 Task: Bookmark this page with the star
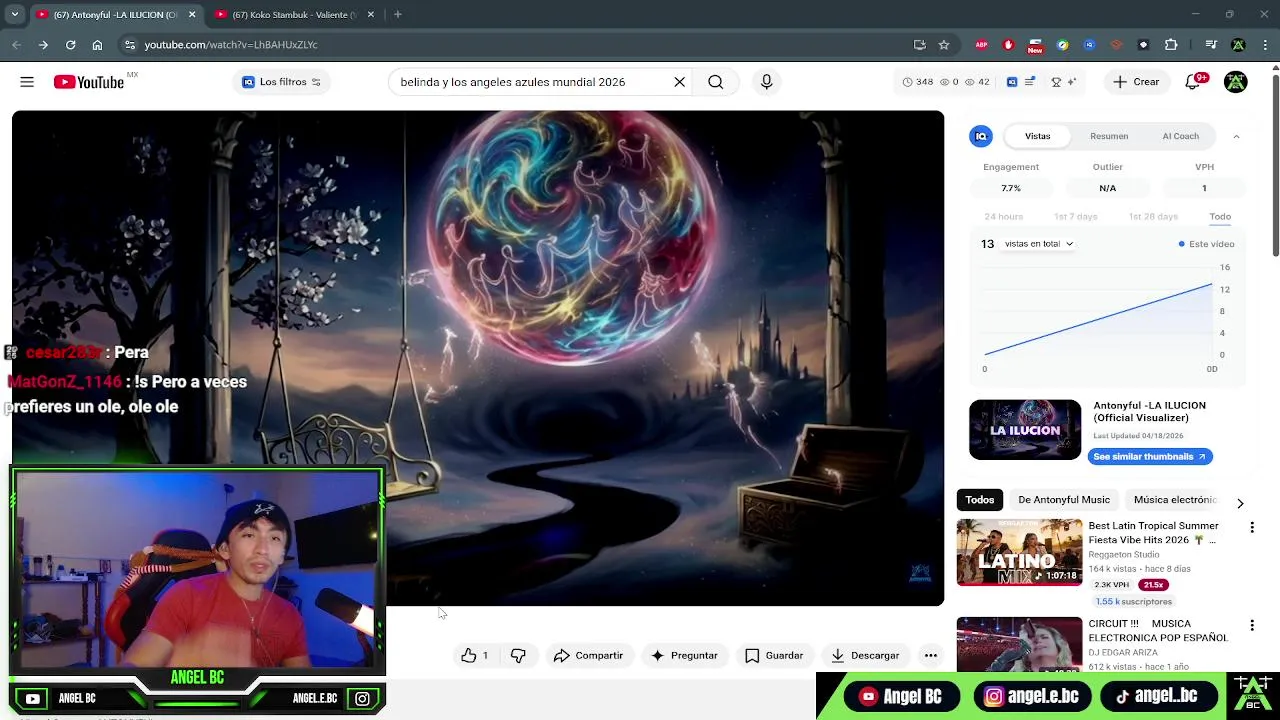coord(944,45)
